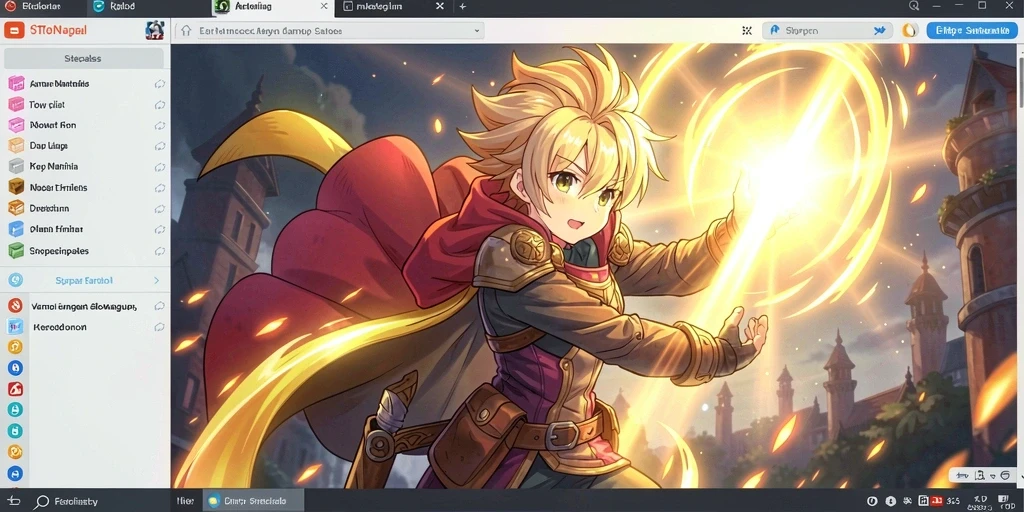Click the red square icon in lower sidebar
The image size is (1024, 512).
pyautogui.click(x=15, y=389)
